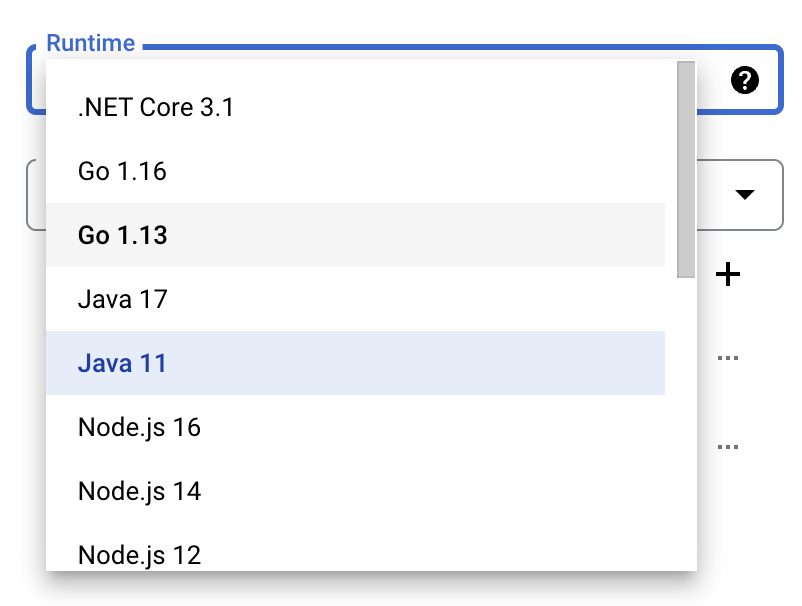Select .NET Core 3.1 runtime
This screenshot has height=606, width=802.
click(156, 108)
